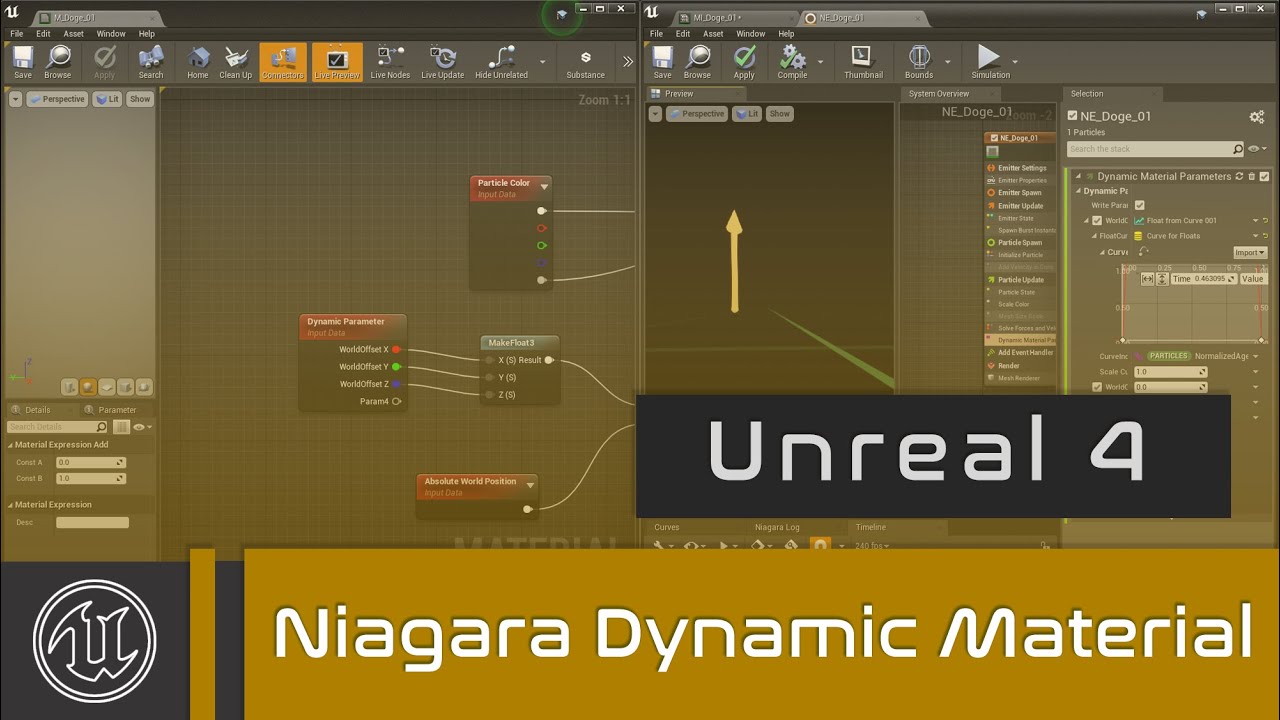The width and height of the screenshot is (1280, 720).
Task: Click Show in the material preview viewport
Action: (140, 99)
